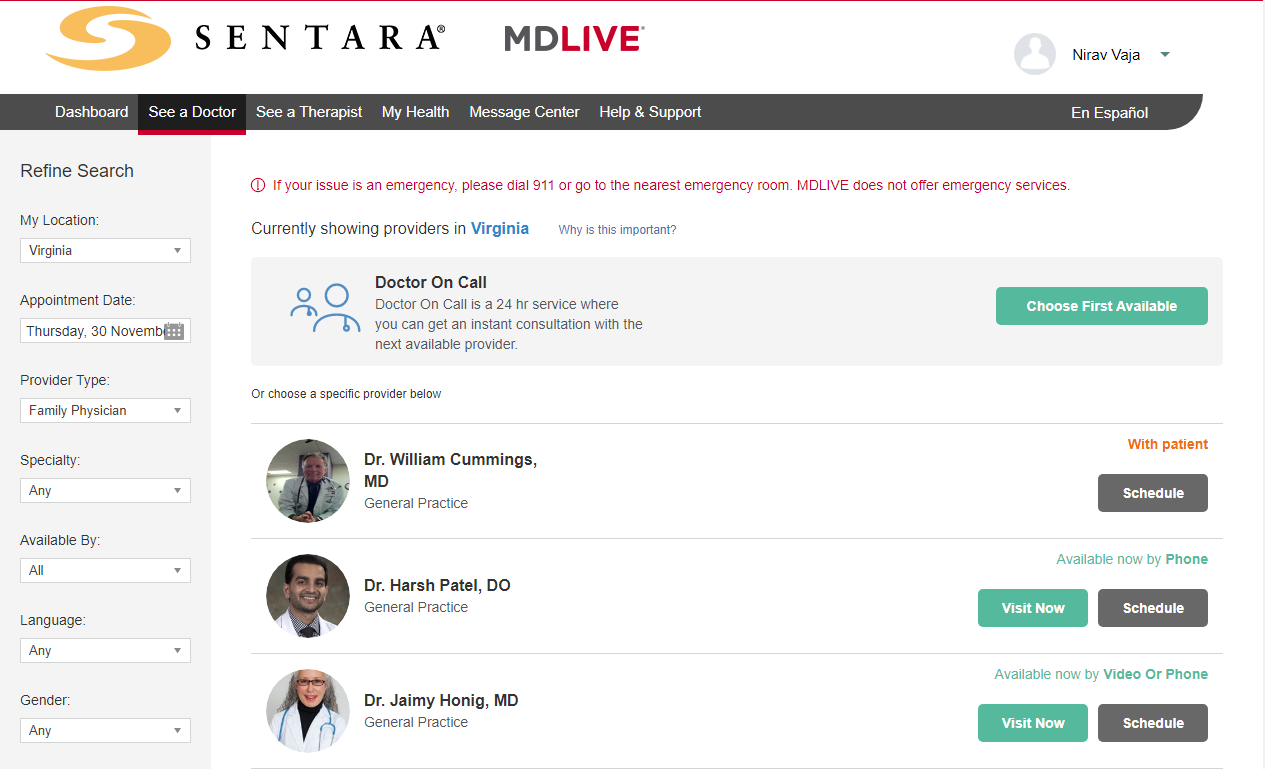Schedule with Dr. William Cummings

coord(1153,493)
